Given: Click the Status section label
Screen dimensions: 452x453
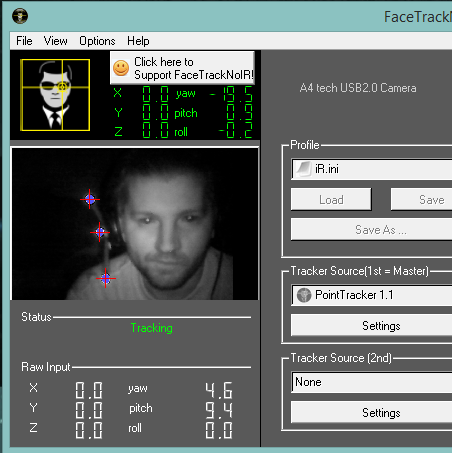Looking at the screenshot, I should pyautogui.click(x=36, y=317).
